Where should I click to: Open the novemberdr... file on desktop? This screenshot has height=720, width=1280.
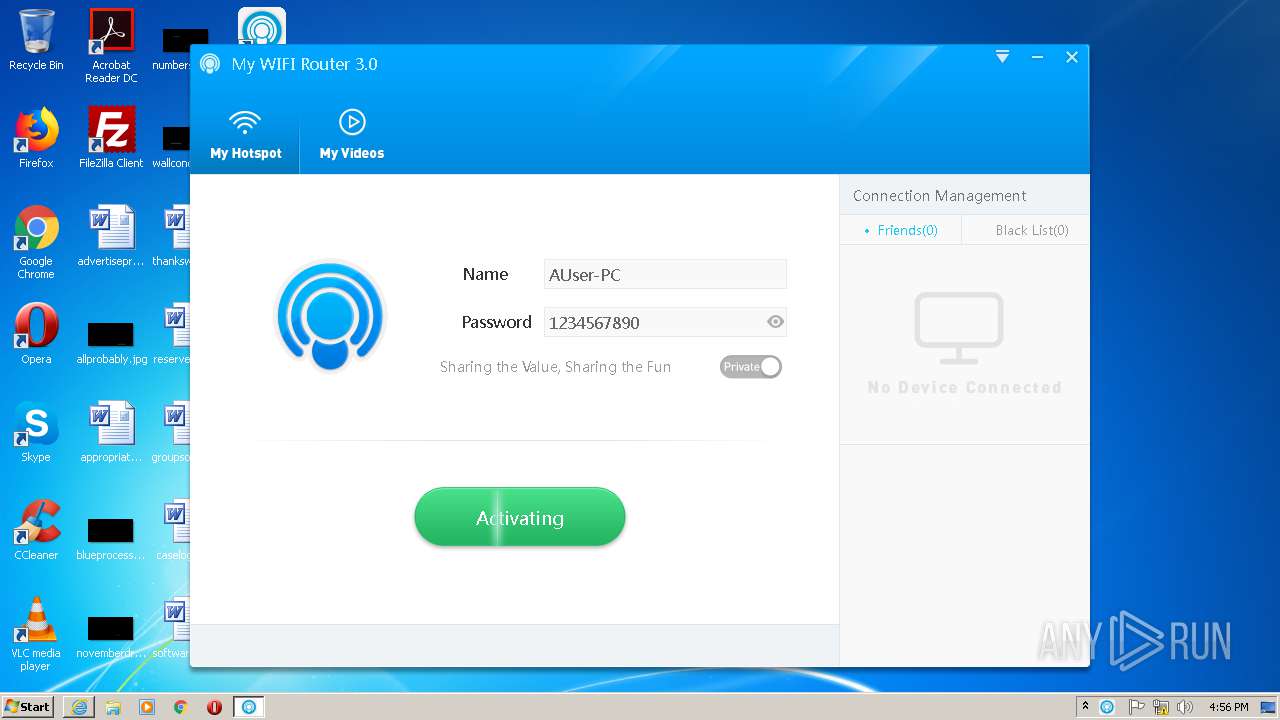click(x=111, y=635)
